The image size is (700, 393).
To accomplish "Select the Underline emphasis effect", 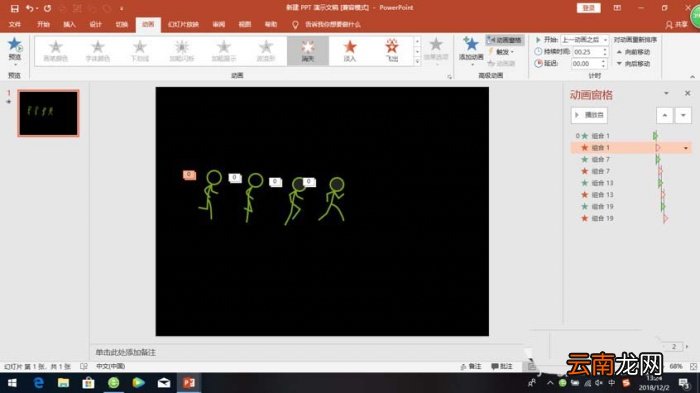I will [x=139, y=51].
